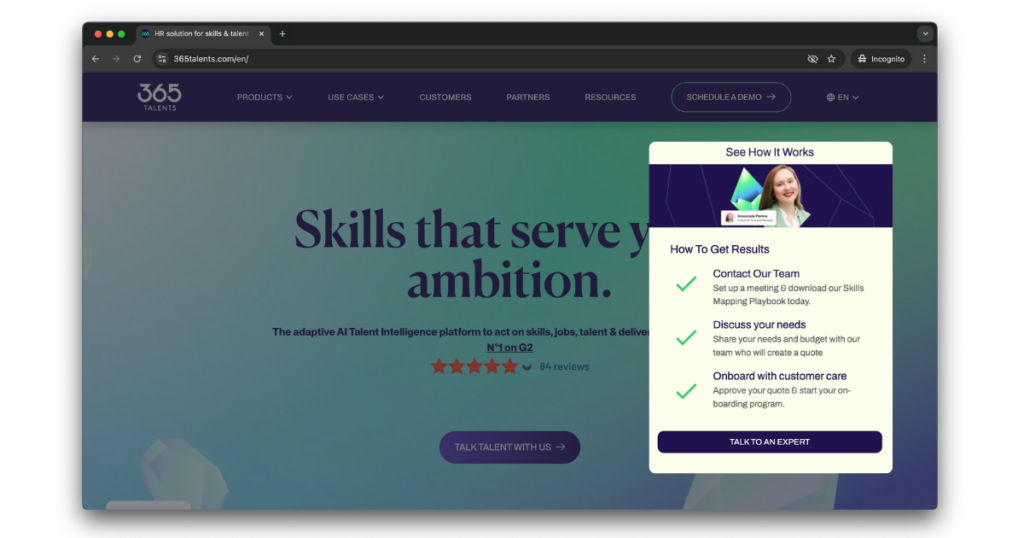Open the Customers menu item
This screenshot has width=1024, height=538.
coord(445,97)
